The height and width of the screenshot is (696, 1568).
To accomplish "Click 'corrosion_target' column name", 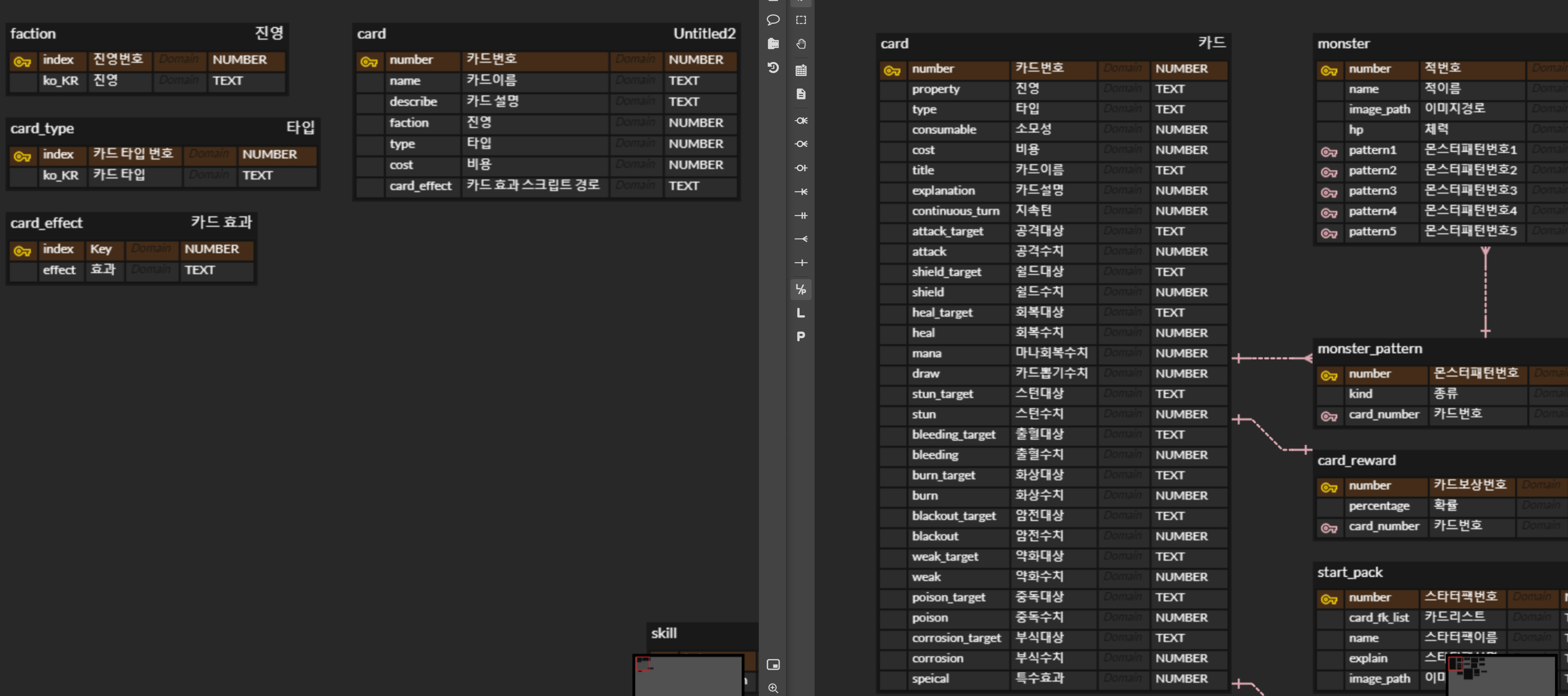I will [956, 638].
